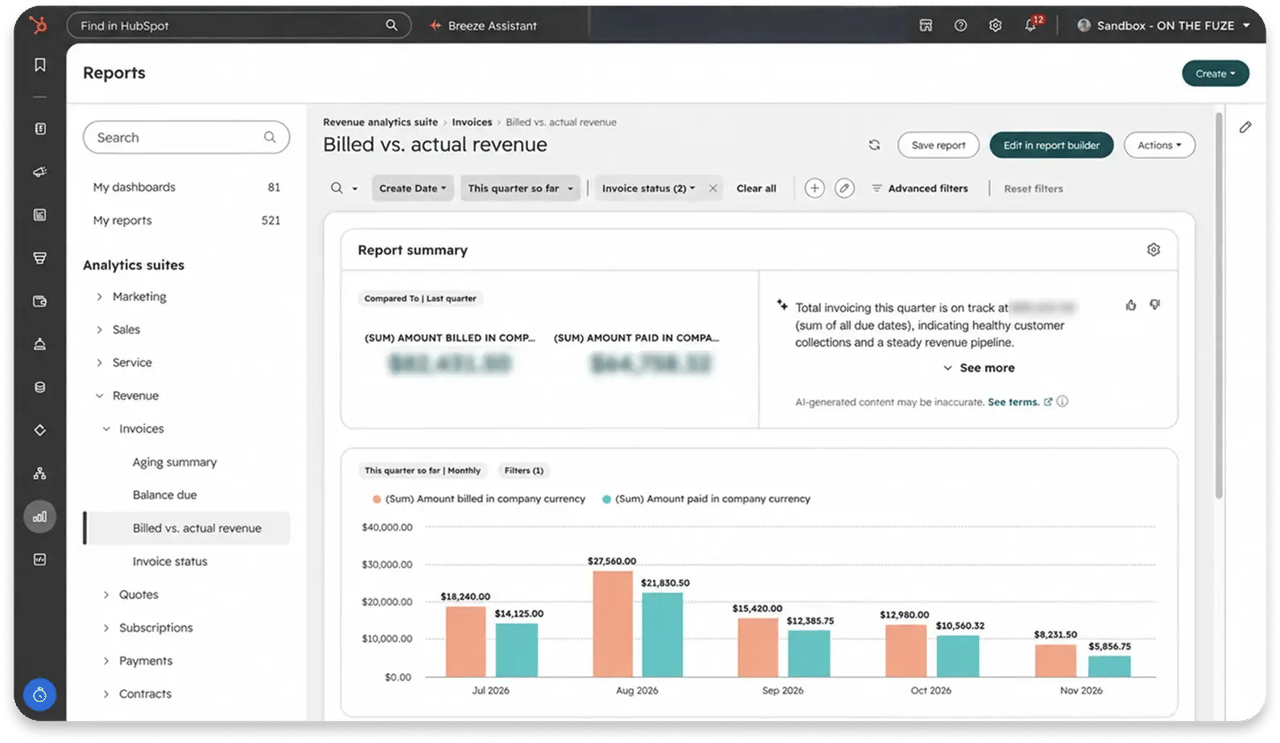This screenshot has width=1280, height=743.
Task: Give thumbs up on AI summary
Action: (1131, 305)
